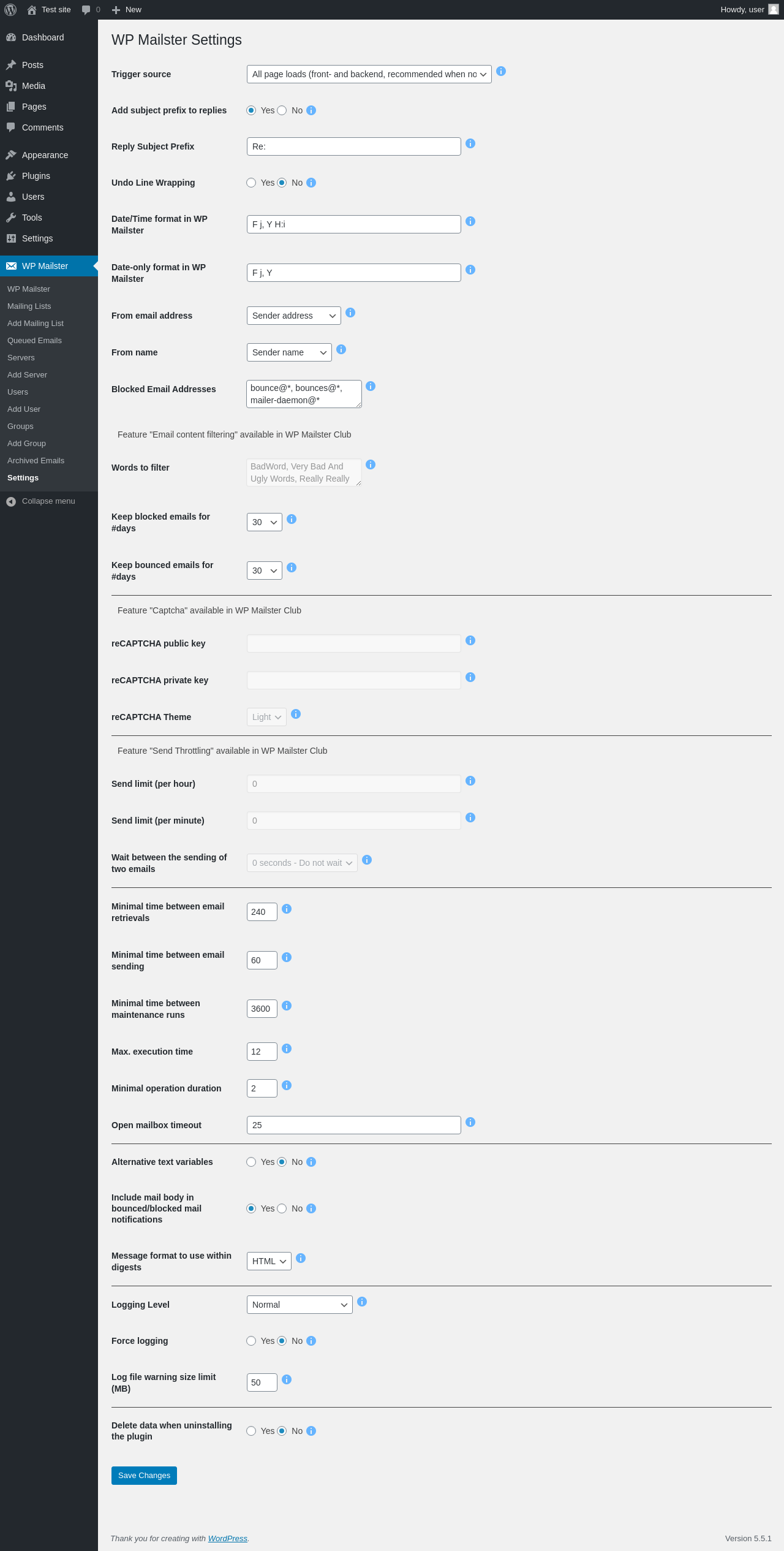Click the Save Changes button
Image resolution: width=784 pixels, height=1551 pixels.
click(x=144, y=1476)
